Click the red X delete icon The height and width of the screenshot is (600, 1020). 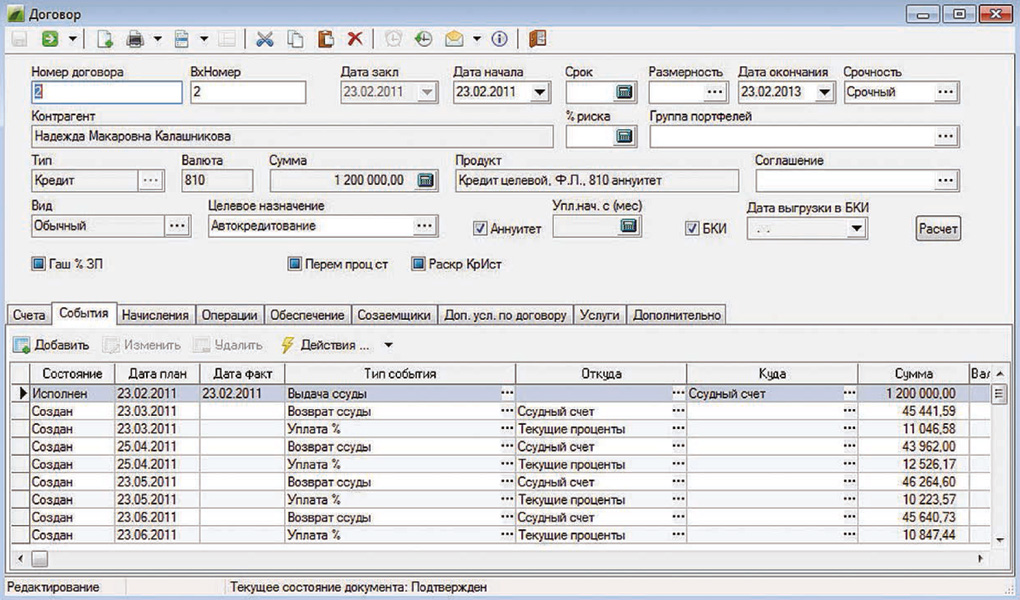(x=354, y=39)
